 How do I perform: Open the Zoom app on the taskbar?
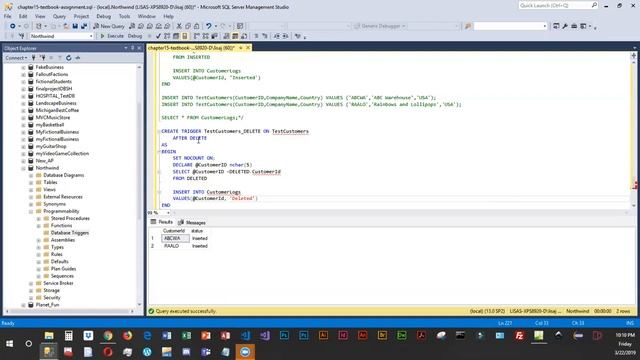coord(245,352)
